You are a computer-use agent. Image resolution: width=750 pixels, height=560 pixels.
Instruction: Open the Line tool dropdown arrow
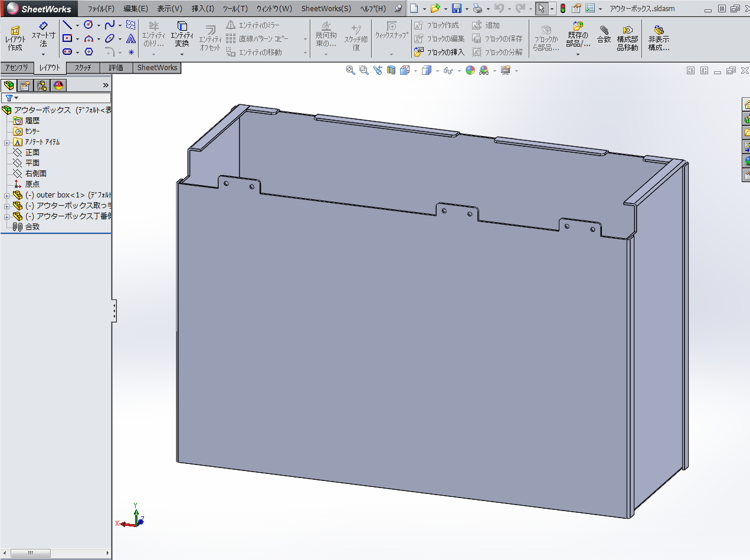77,25
